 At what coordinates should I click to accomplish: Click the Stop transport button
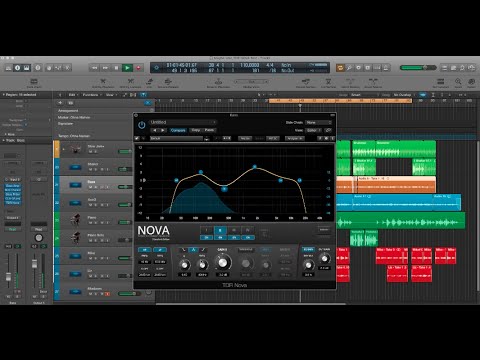[x=116, y=68]
